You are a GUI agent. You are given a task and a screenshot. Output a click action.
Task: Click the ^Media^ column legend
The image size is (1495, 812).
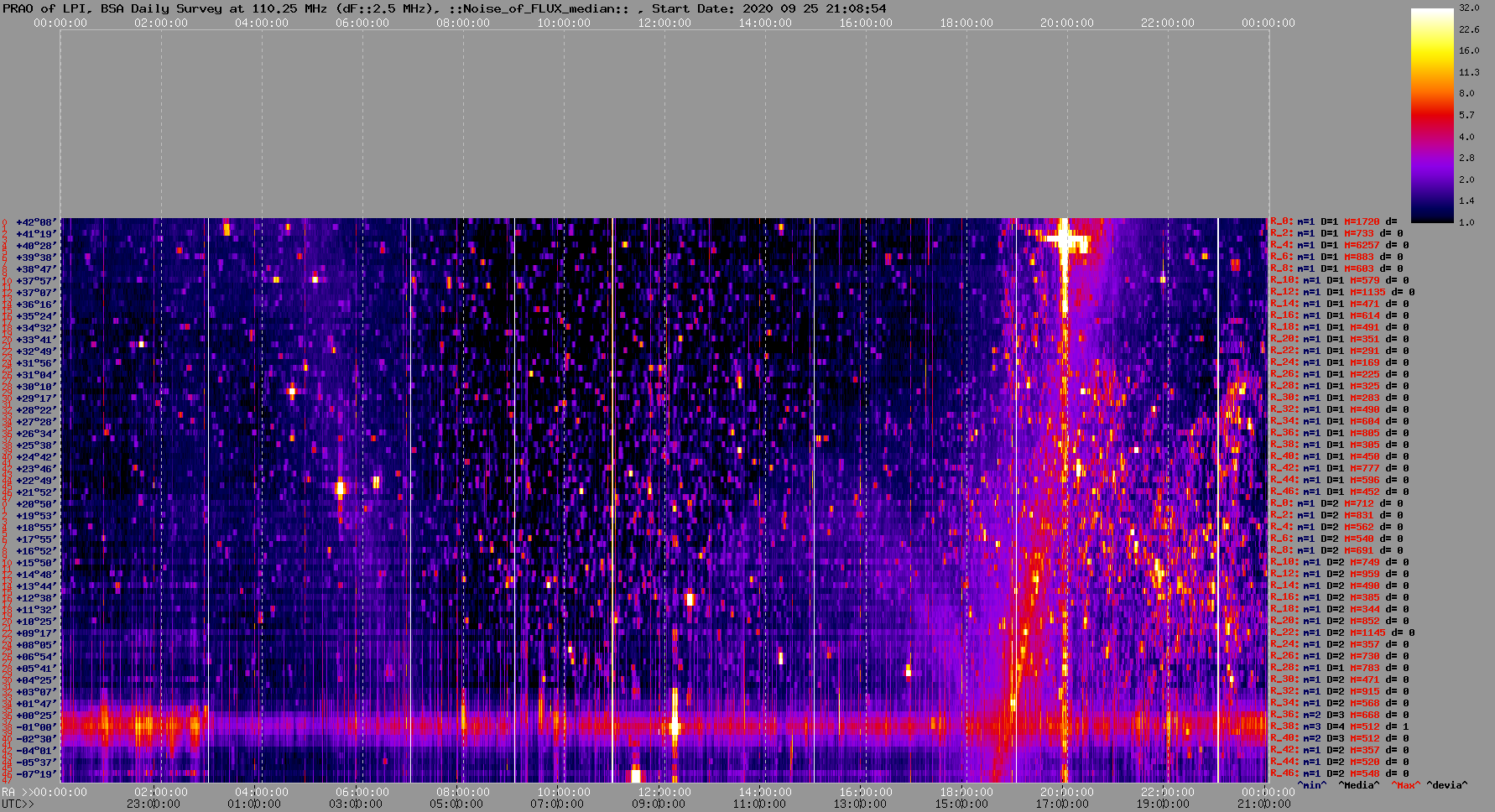(1359, 785)
